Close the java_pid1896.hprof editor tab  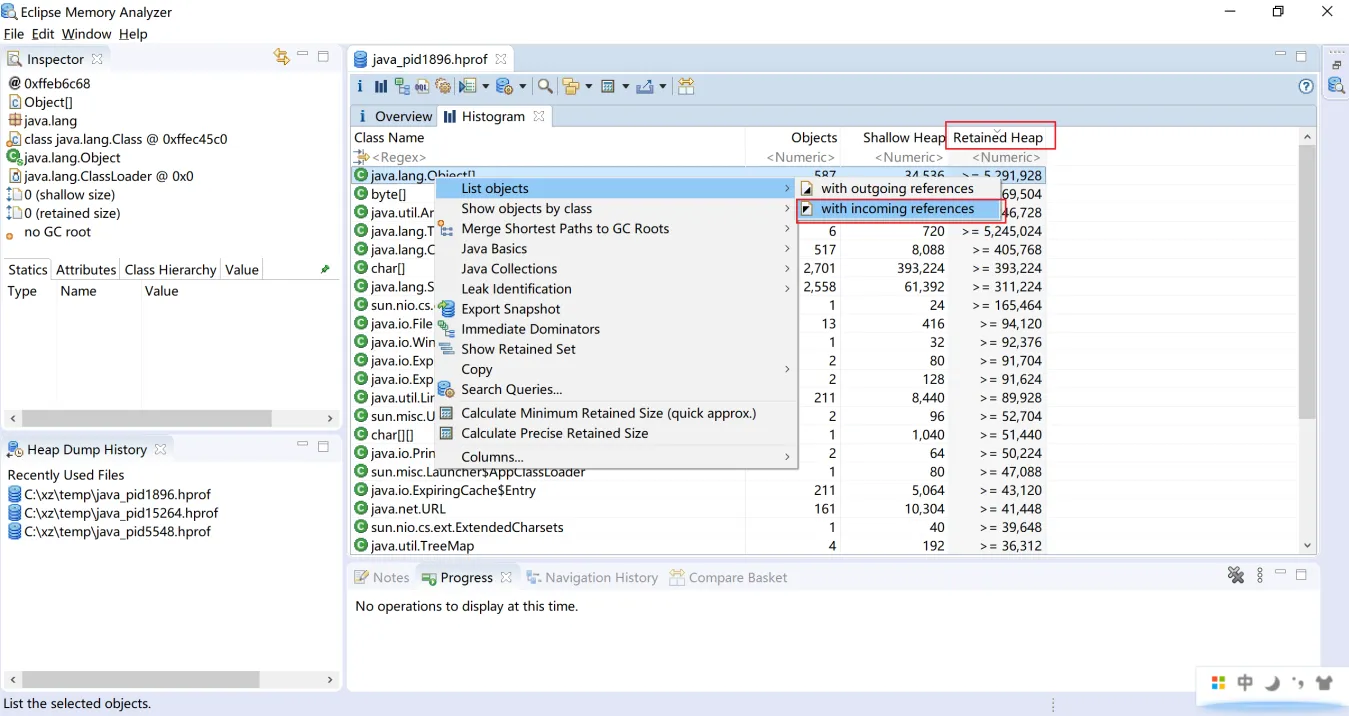[501, 59]
